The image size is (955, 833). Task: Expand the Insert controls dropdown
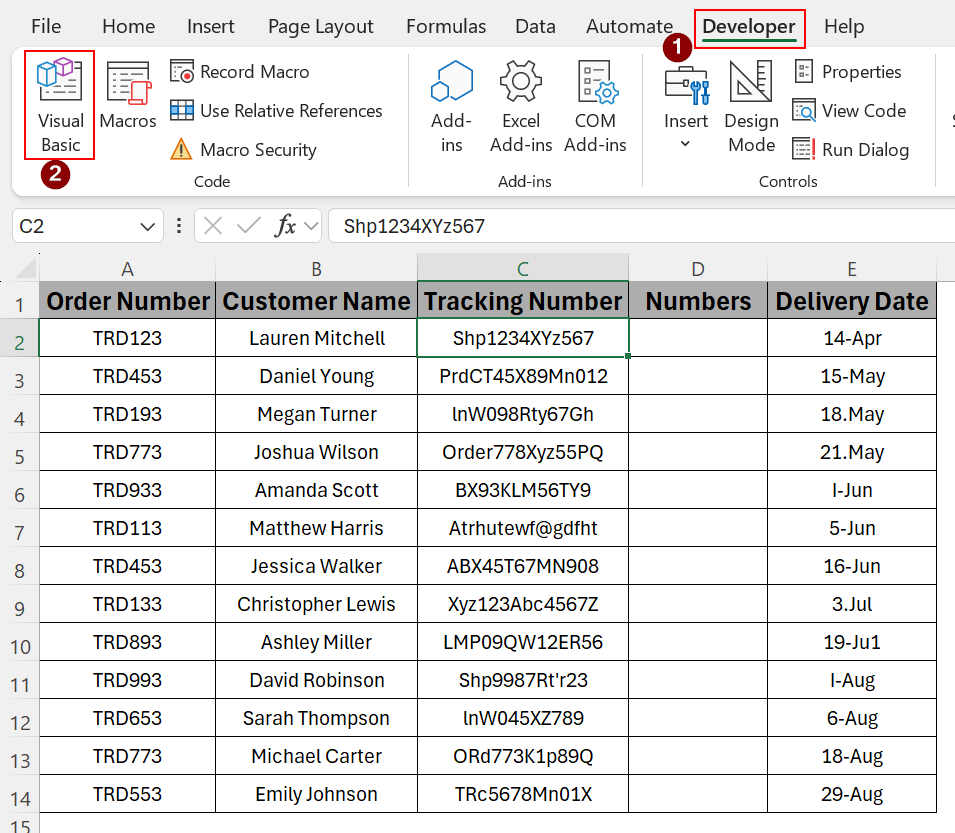point(686,143)
